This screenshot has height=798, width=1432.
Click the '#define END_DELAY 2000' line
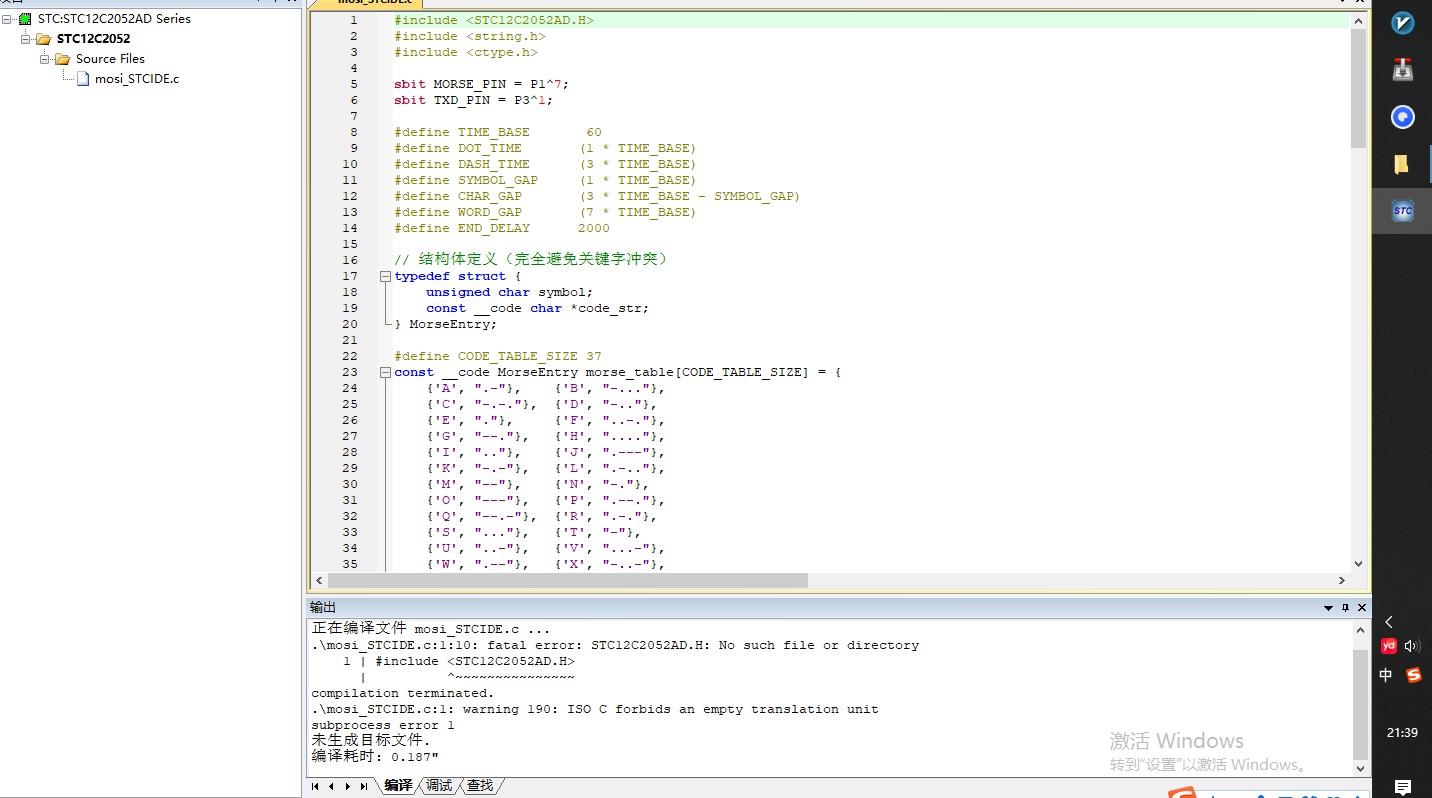tap(502, 228)
